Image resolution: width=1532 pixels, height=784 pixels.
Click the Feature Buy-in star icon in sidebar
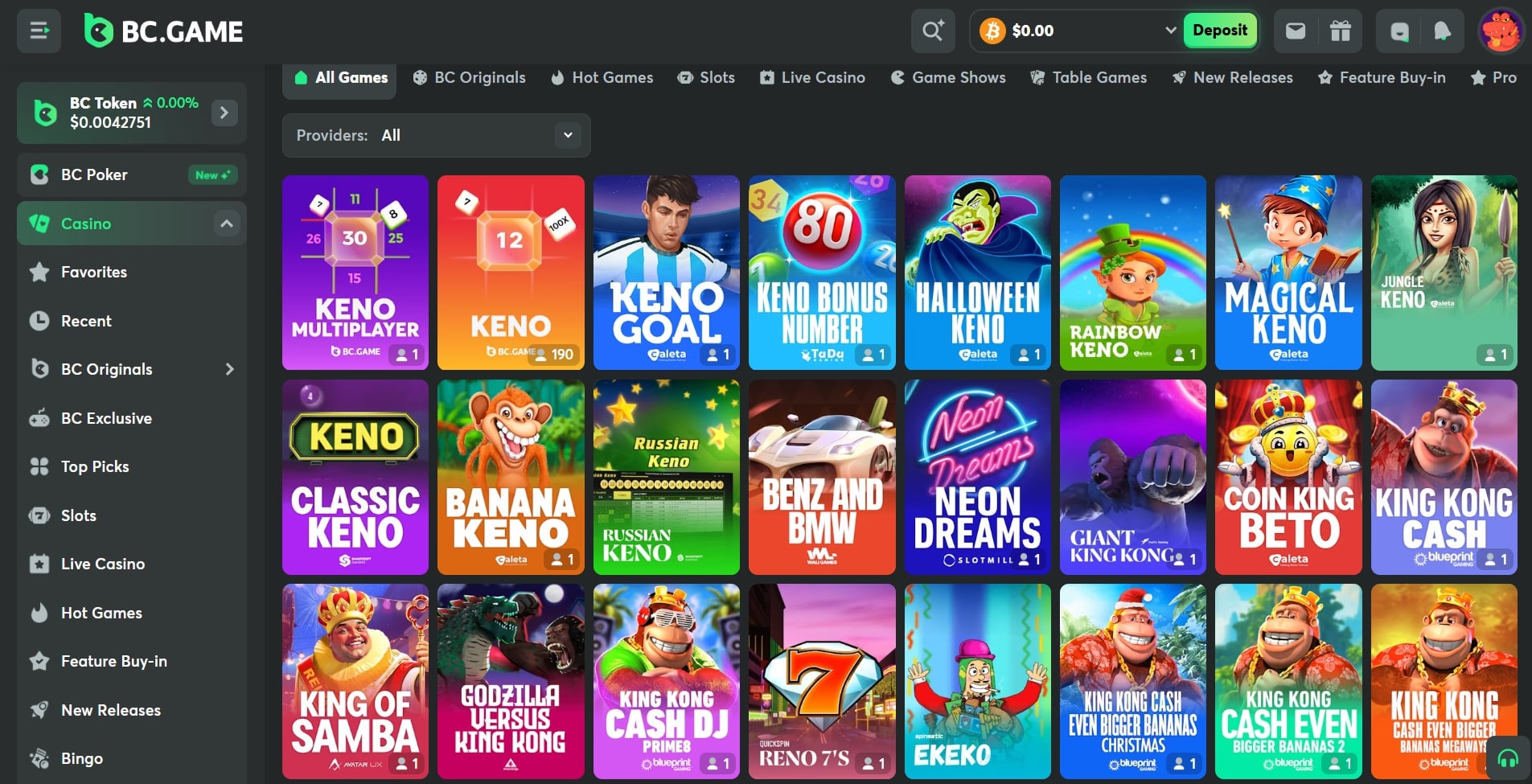coord(39,661)
